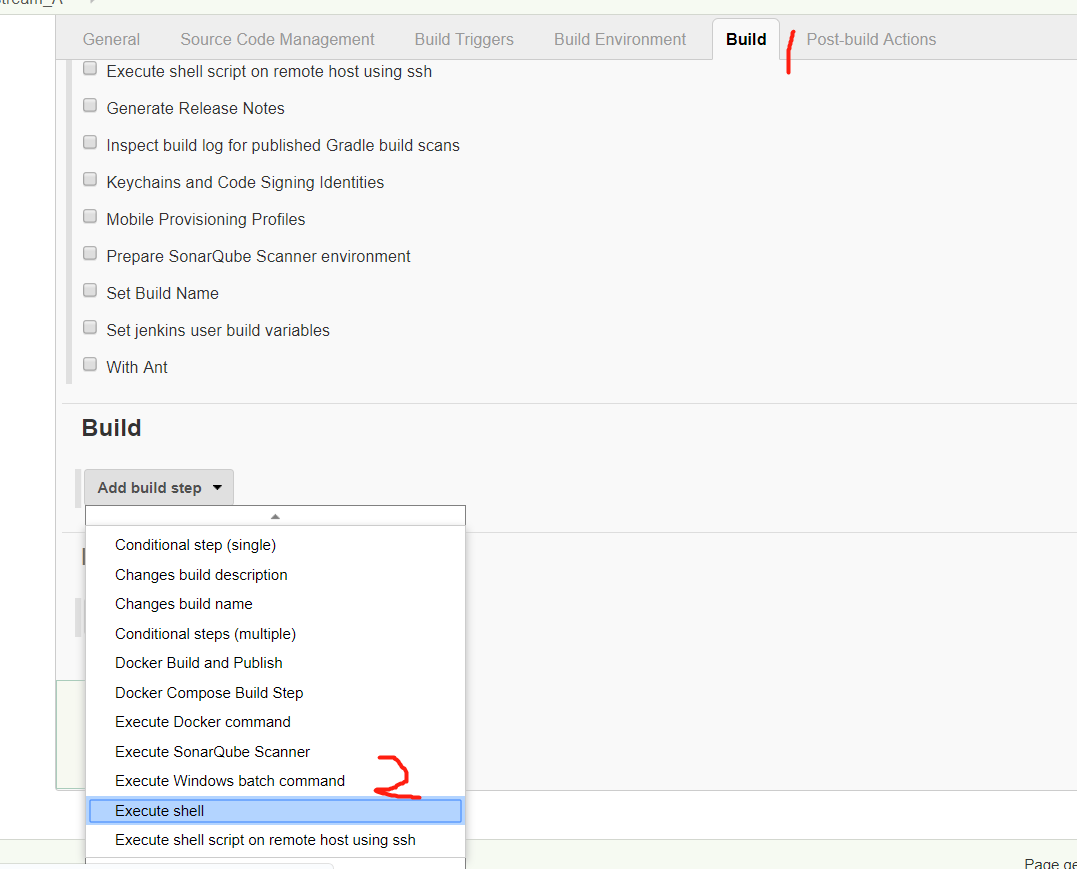Enable "Set Build Name"

90,289
